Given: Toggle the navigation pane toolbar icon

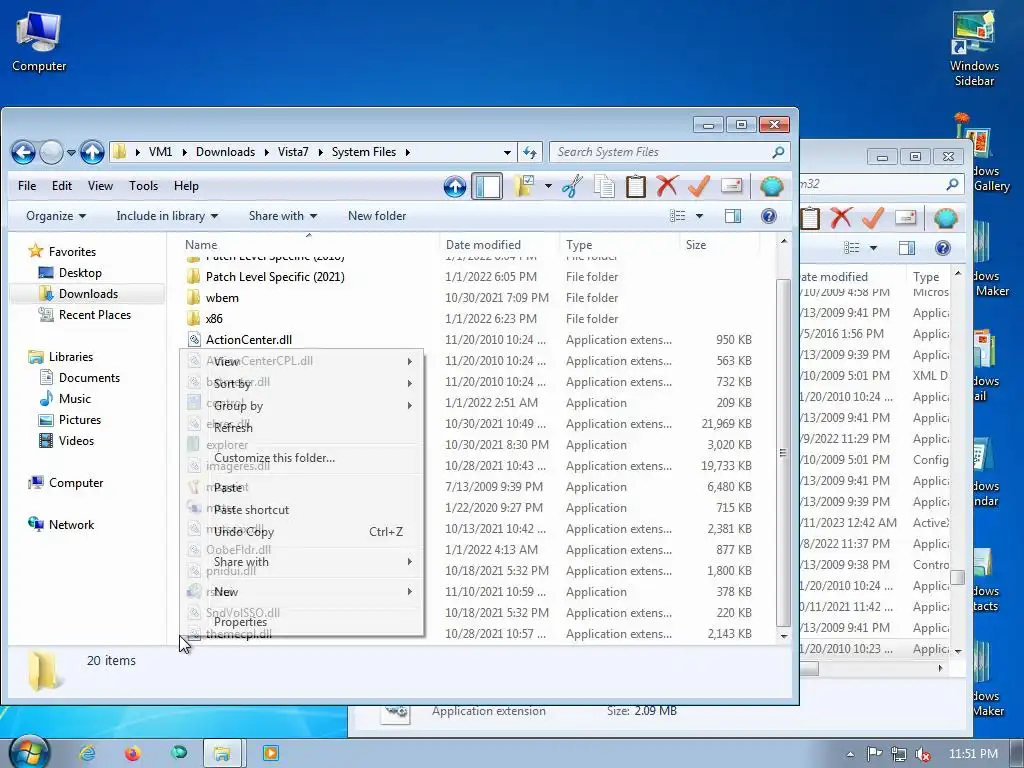Looking at the screenshot, I should (x=487, y=187).
